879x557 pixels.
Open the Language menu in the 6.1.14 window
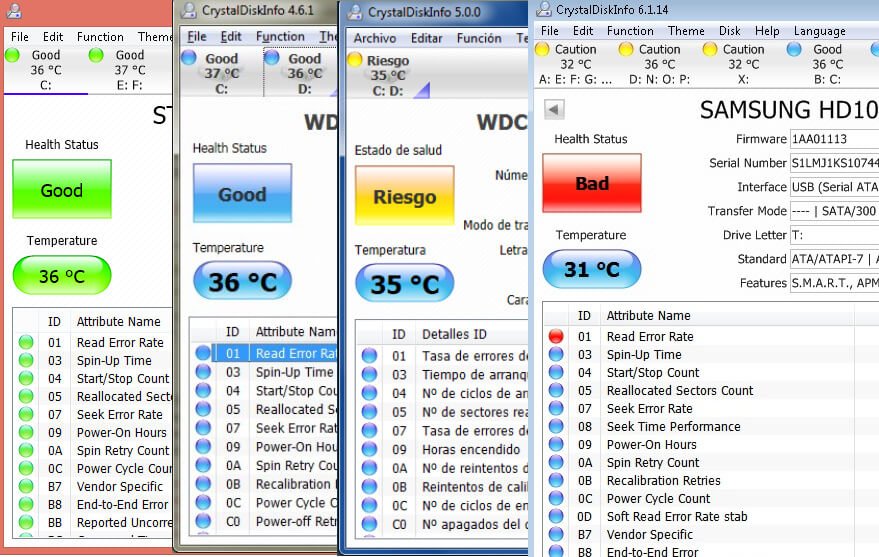tap(820, 31)
